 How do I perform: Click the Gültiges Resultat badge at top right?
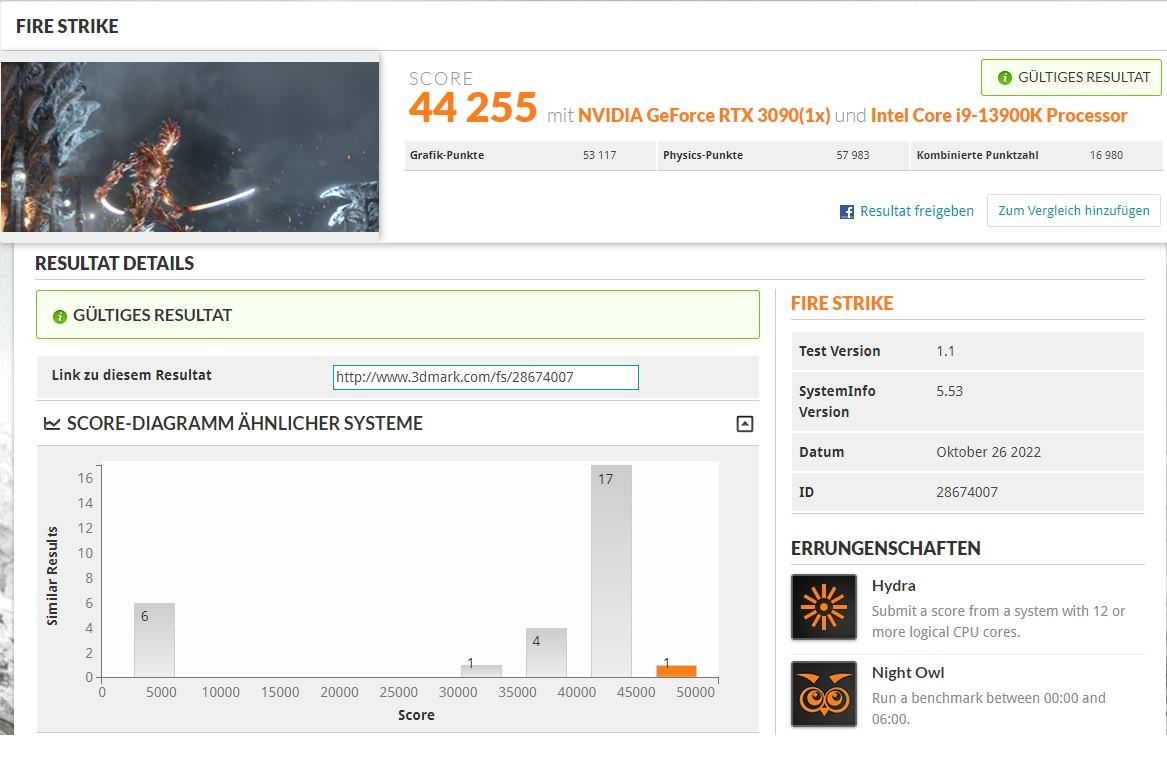[x=1071, y=77]
